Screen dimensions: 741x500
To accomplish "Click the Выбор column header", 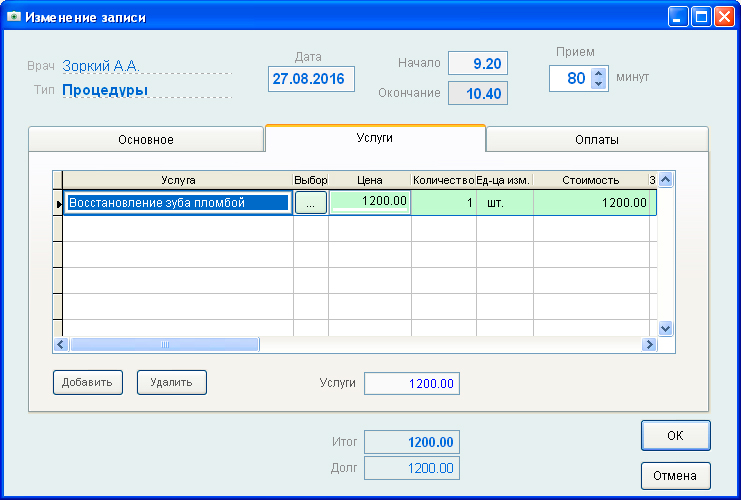I will click(x=310, y=180).
